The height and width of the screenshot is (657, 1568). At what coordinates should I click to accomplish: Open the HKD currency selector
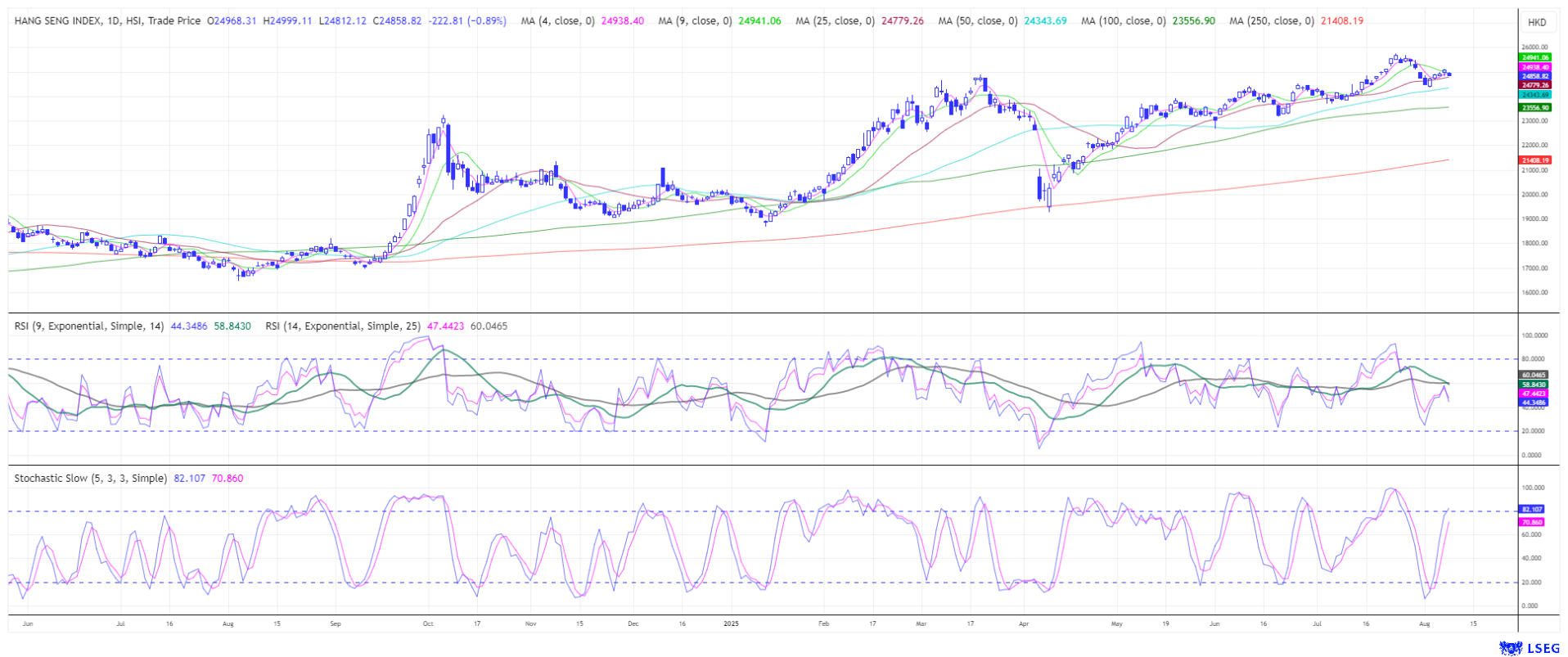1537,22
